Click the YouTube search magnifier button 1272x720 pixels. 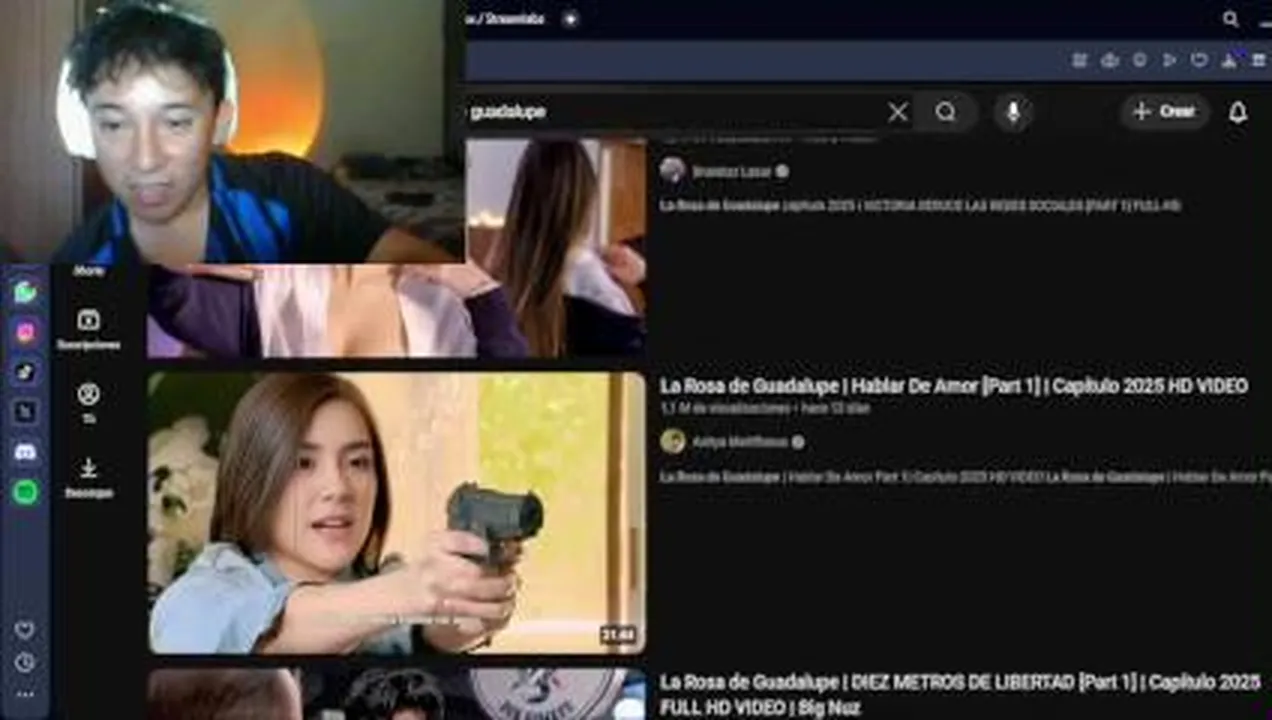(x=946, y=112)
